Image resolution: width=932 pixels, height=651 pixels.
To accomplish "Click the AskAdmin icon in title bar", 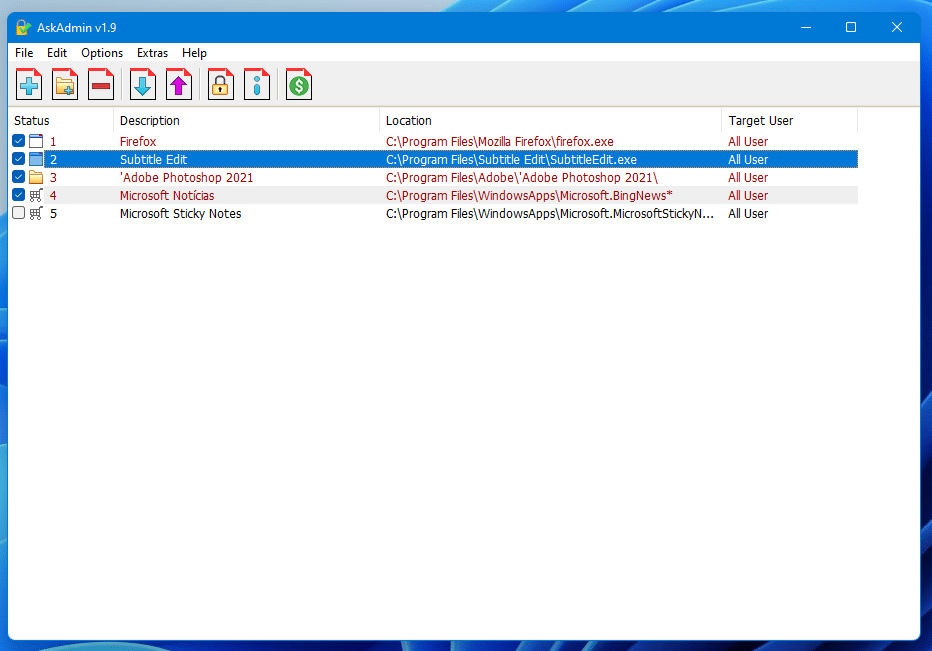I will point(23,27).
